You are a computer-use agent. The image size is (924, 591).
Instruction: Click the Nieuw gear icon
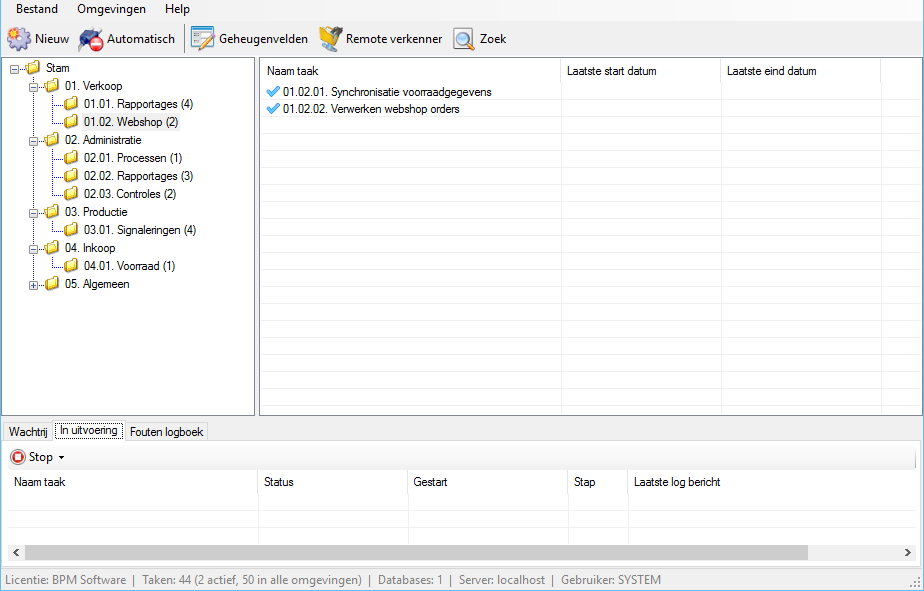click(x=20, y=39)
